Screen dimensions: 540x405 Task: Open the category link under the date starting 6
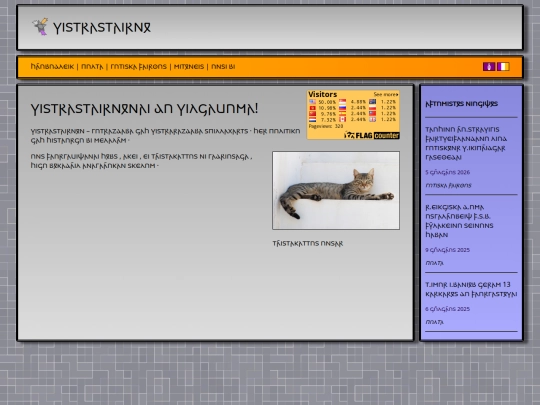coord(434,322)
